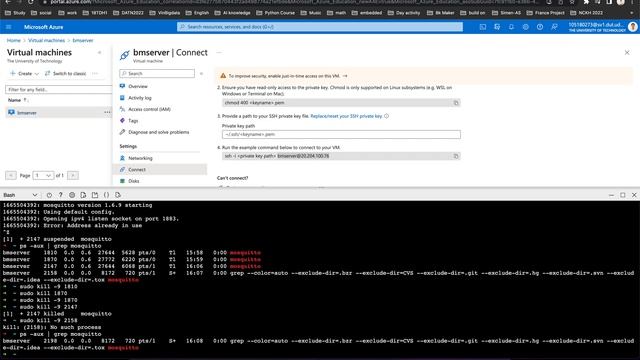
Task: Click the bmserver breadcrumb link
Action: [83, 40]
